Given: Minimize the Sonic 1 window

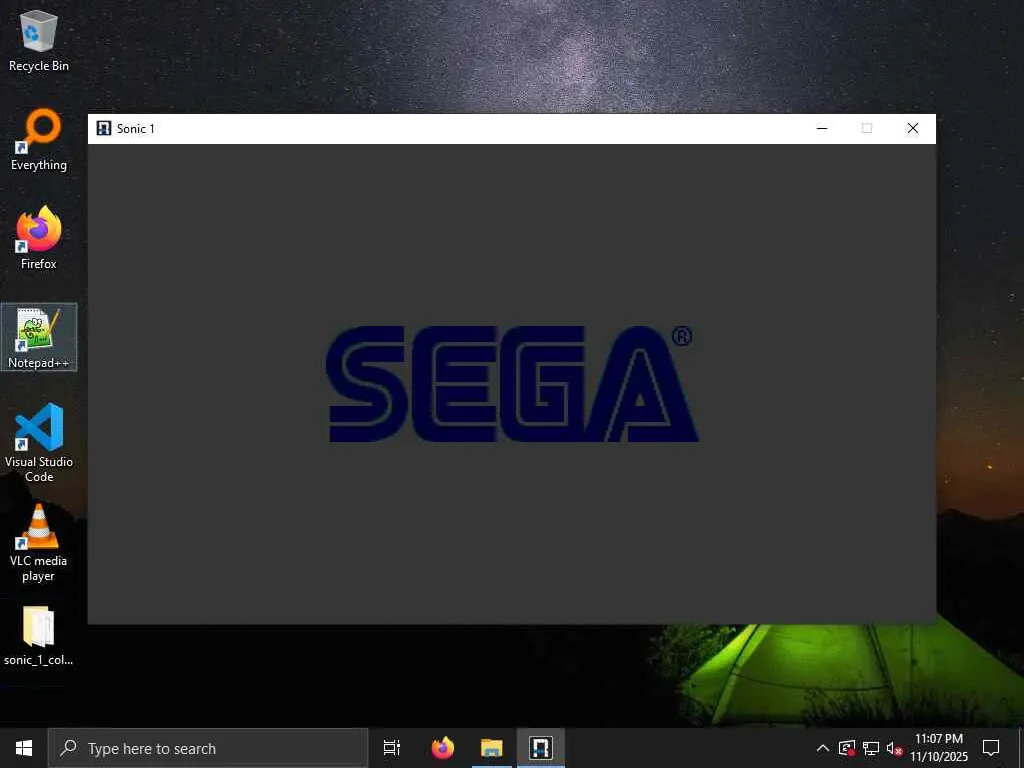Looking at the screenshot, I should [822, 128].
